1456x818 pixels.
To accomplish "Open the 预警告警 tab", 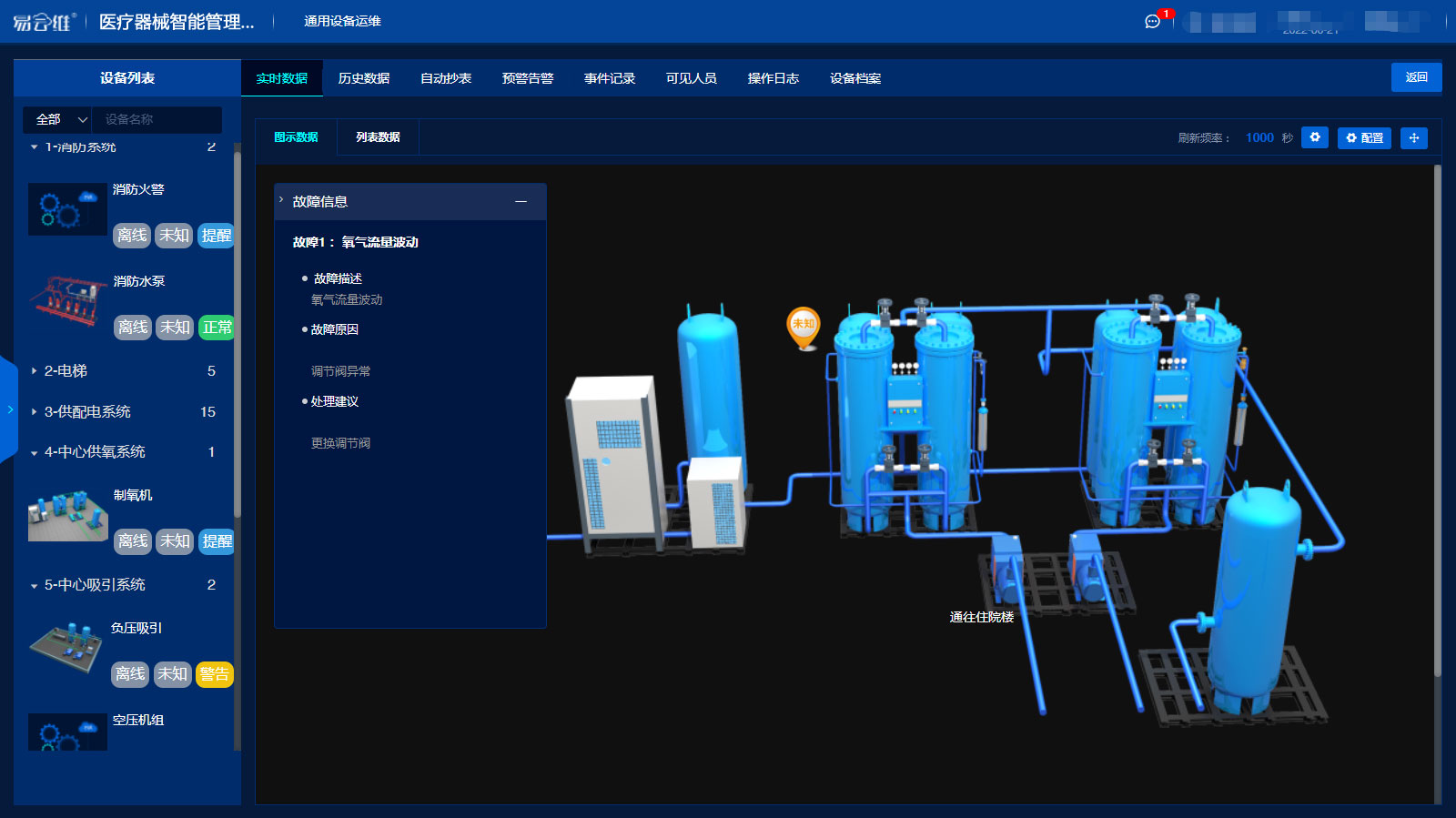I will 527,78.
